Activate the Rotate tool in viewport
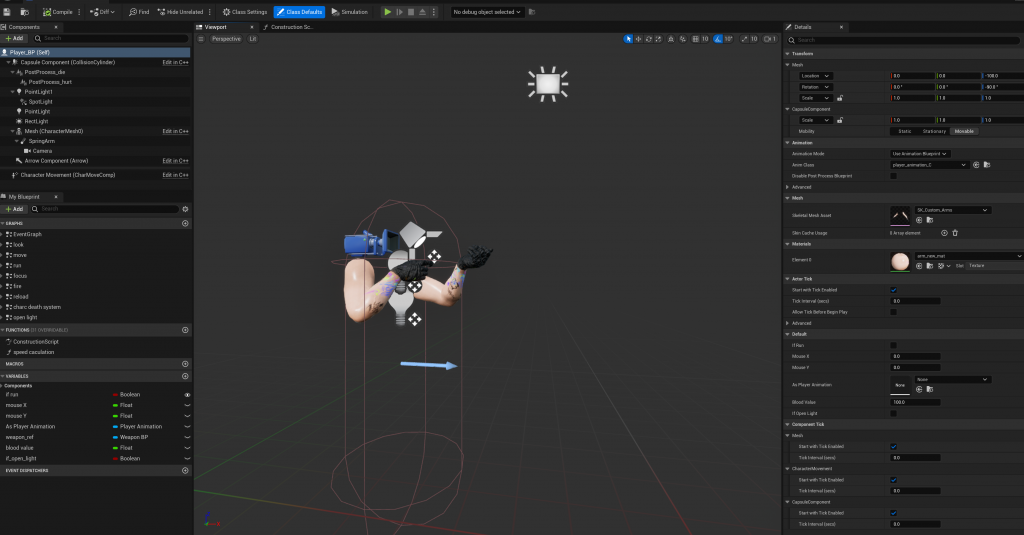The image size is (1024, 535). [648, 39]
